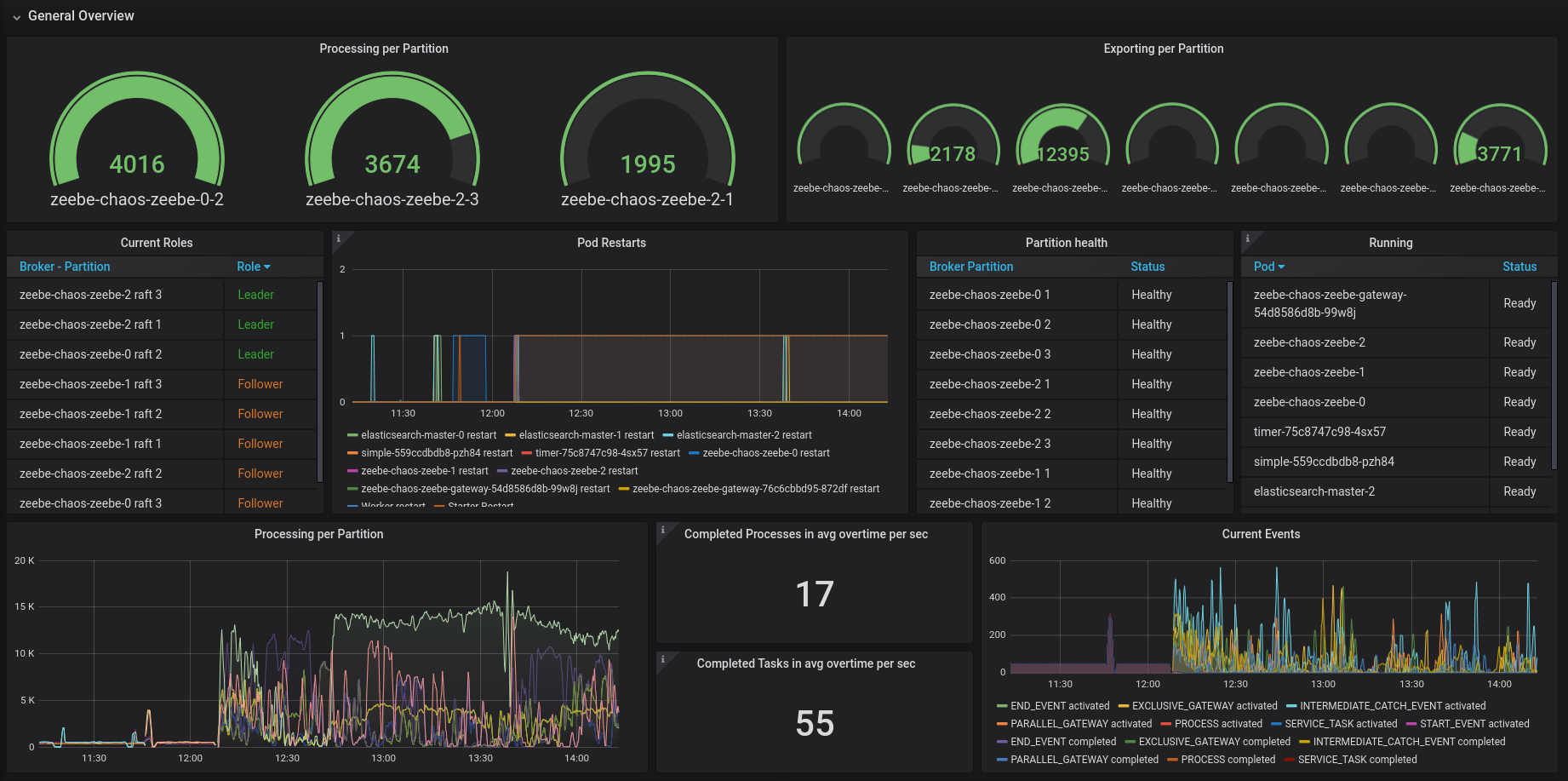Toggle gateway-76c6cbbd95-872df restart legend series
Image resolution: width=1568 pixels, height=781 pixels.
coord(756,489)
